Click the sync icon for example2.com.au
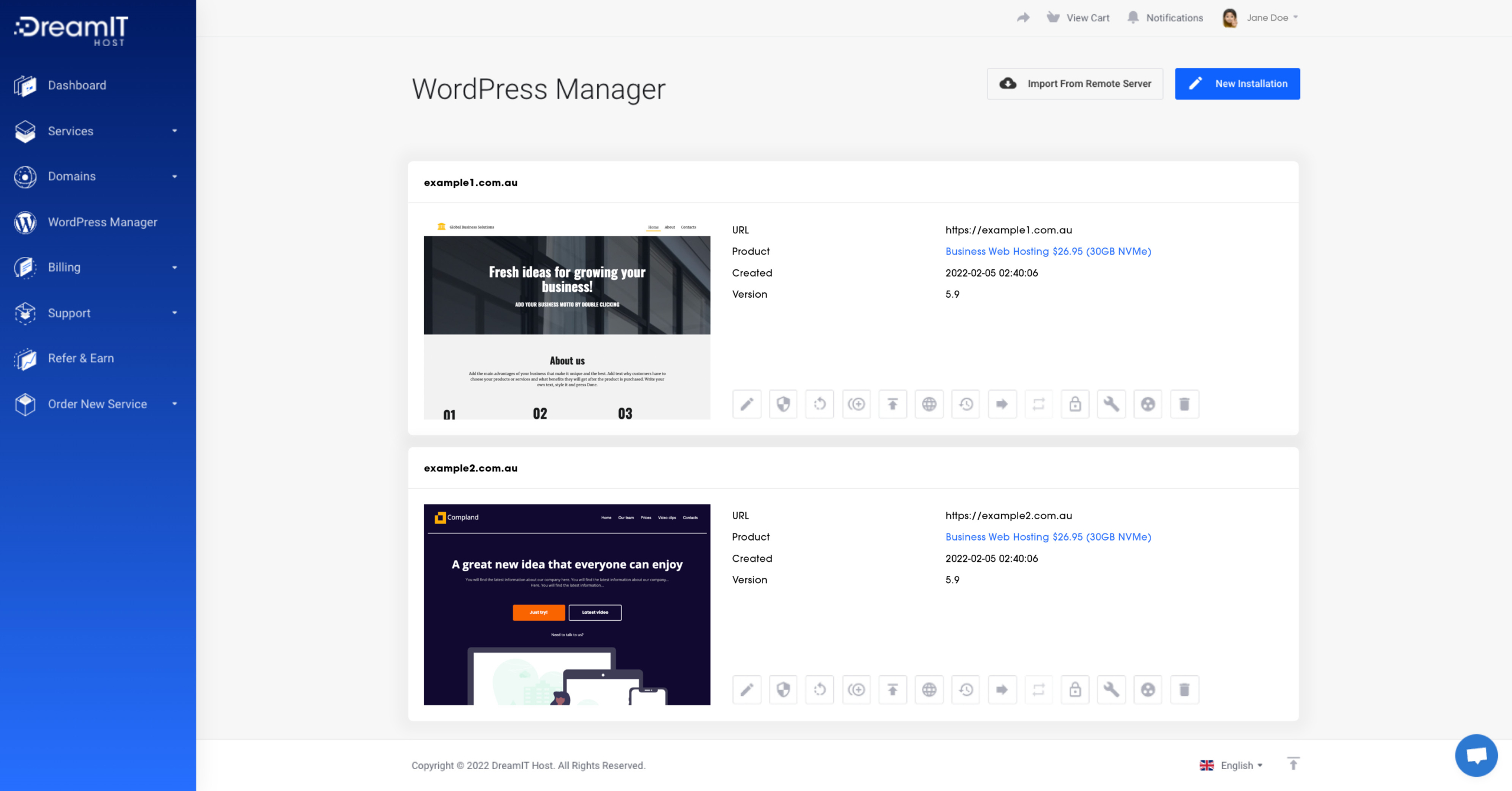 click(x=1039, y=689)
